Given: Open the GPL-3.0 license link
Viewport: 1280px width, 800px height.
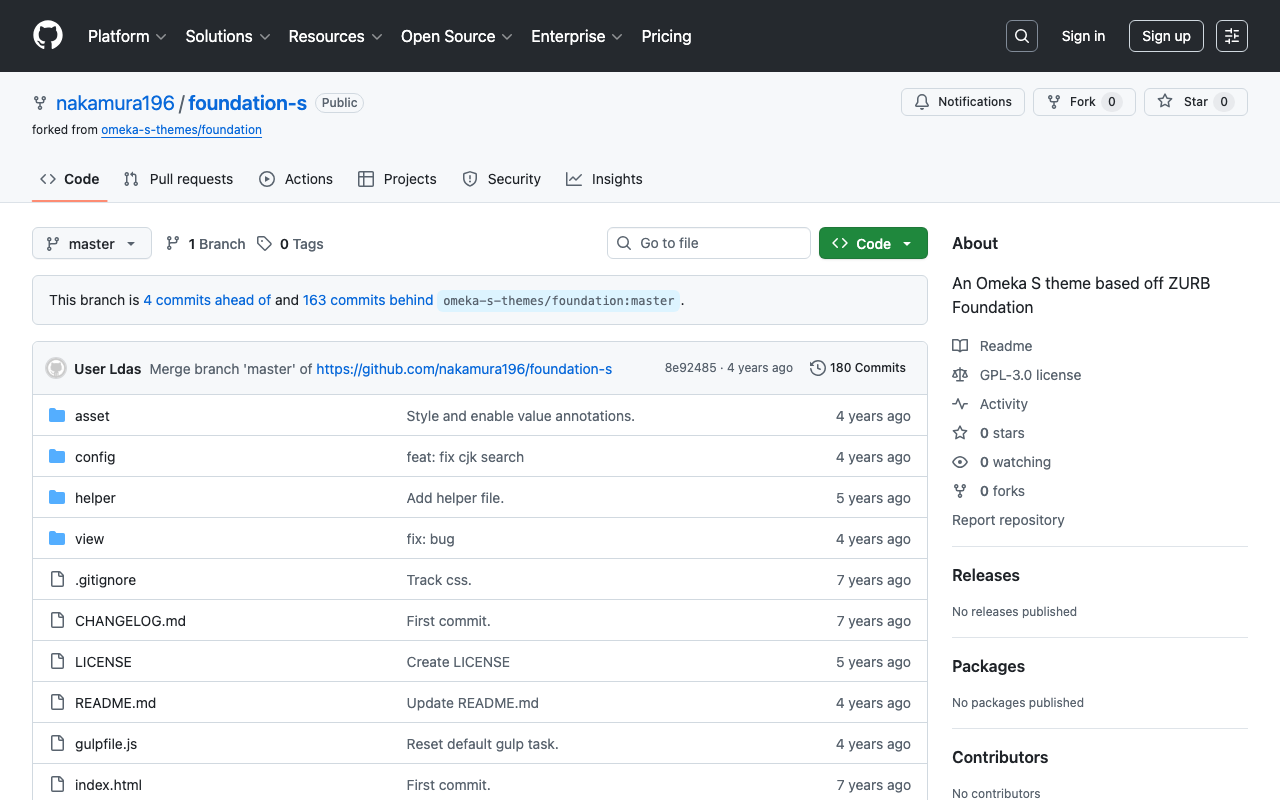Looking at the screenshot, I should (x=1030, y=375).
